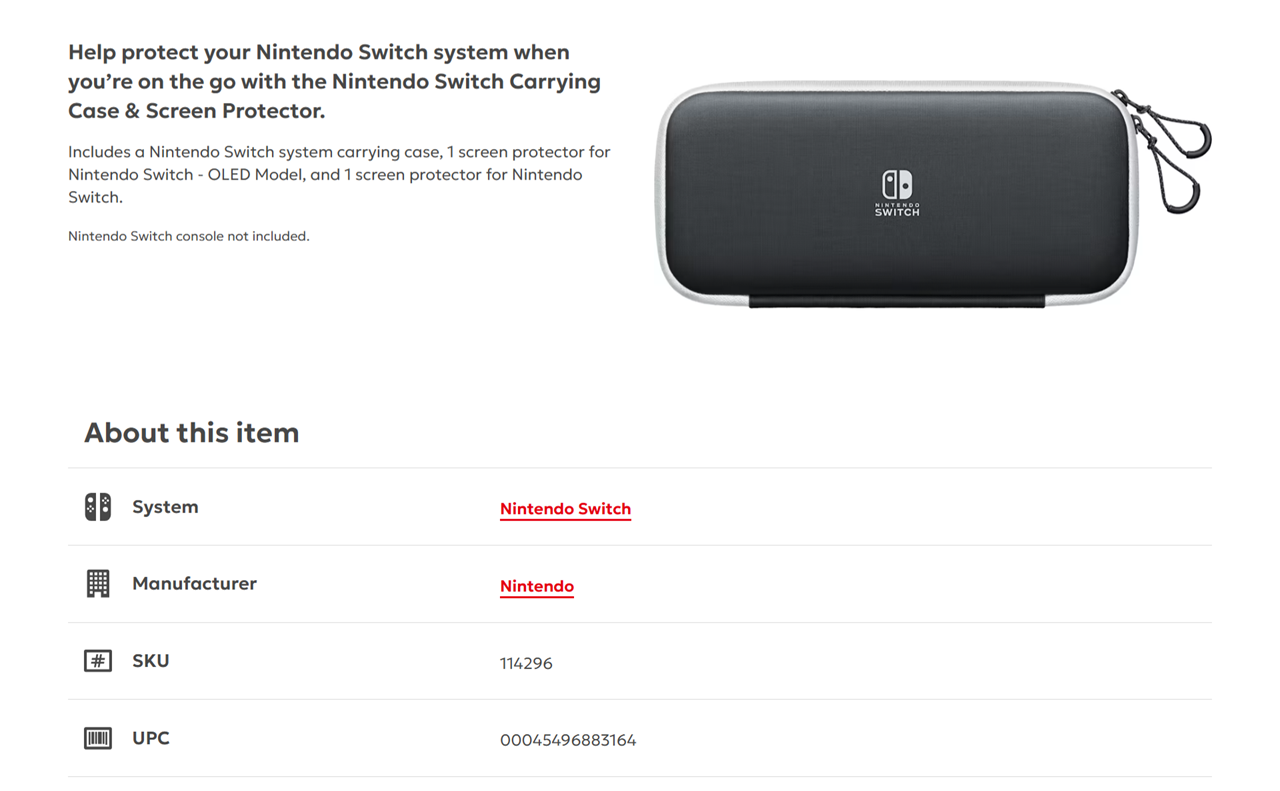Image resolution: width=1280 pixels, height=791 pixels.
Task: Click the Manufacturer row label
Action: [194, 584]
